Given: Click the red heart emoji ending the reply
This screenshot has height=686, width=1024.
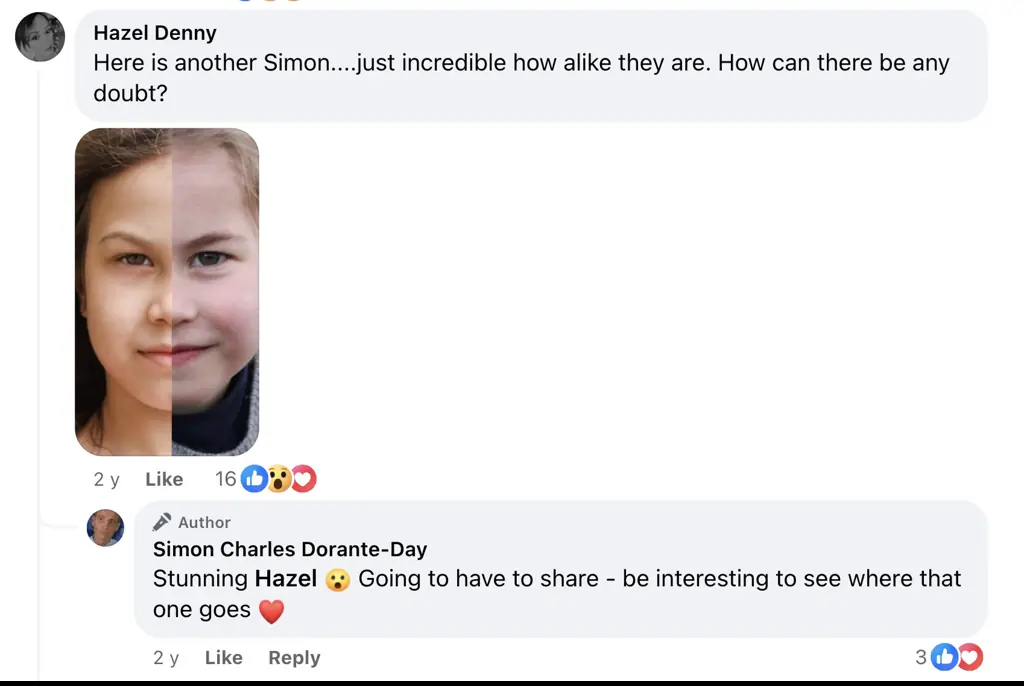Looking at the screenshot, I should tap(271, 611).
